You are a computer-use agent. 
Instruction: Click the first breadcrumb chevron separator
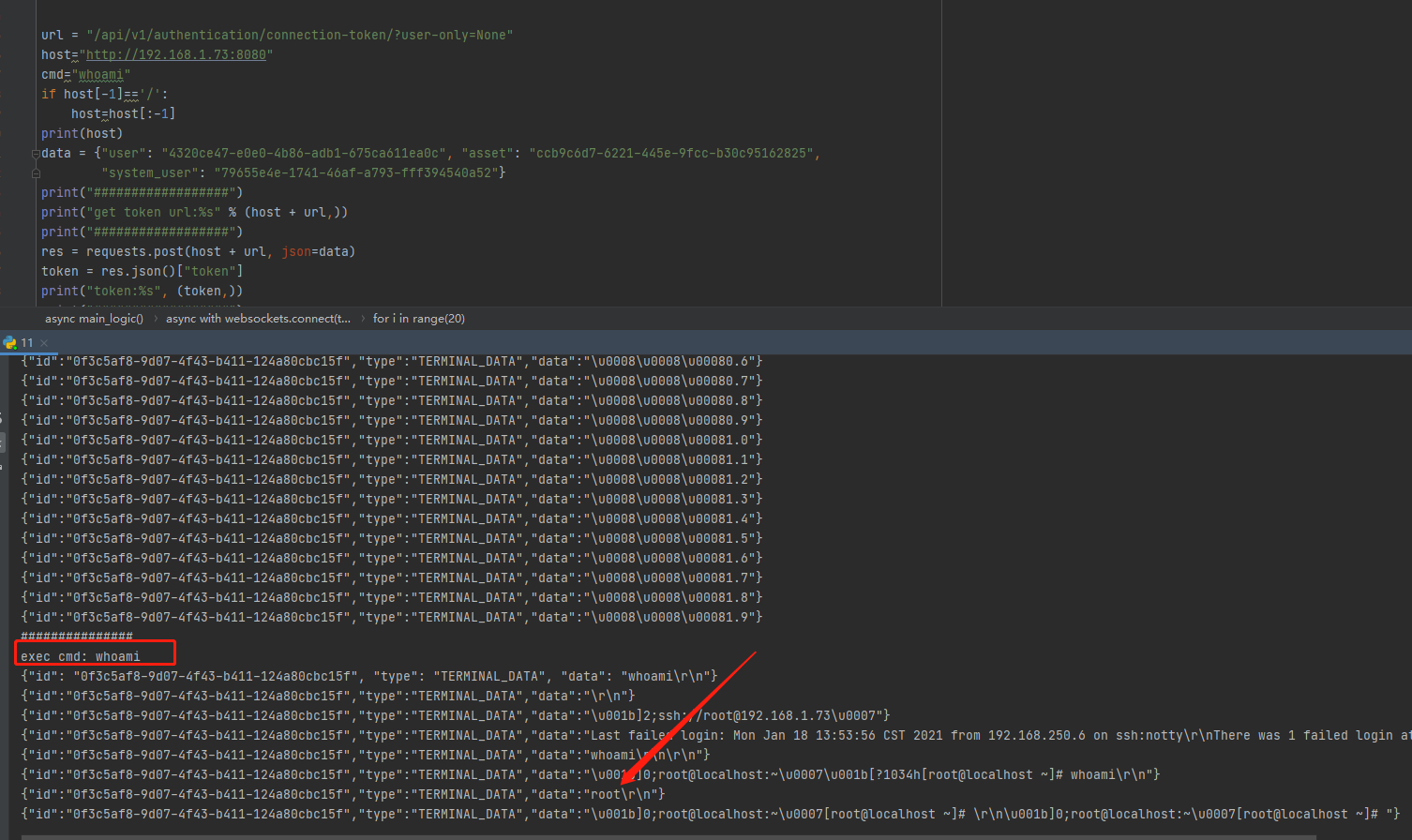[155, 319]
